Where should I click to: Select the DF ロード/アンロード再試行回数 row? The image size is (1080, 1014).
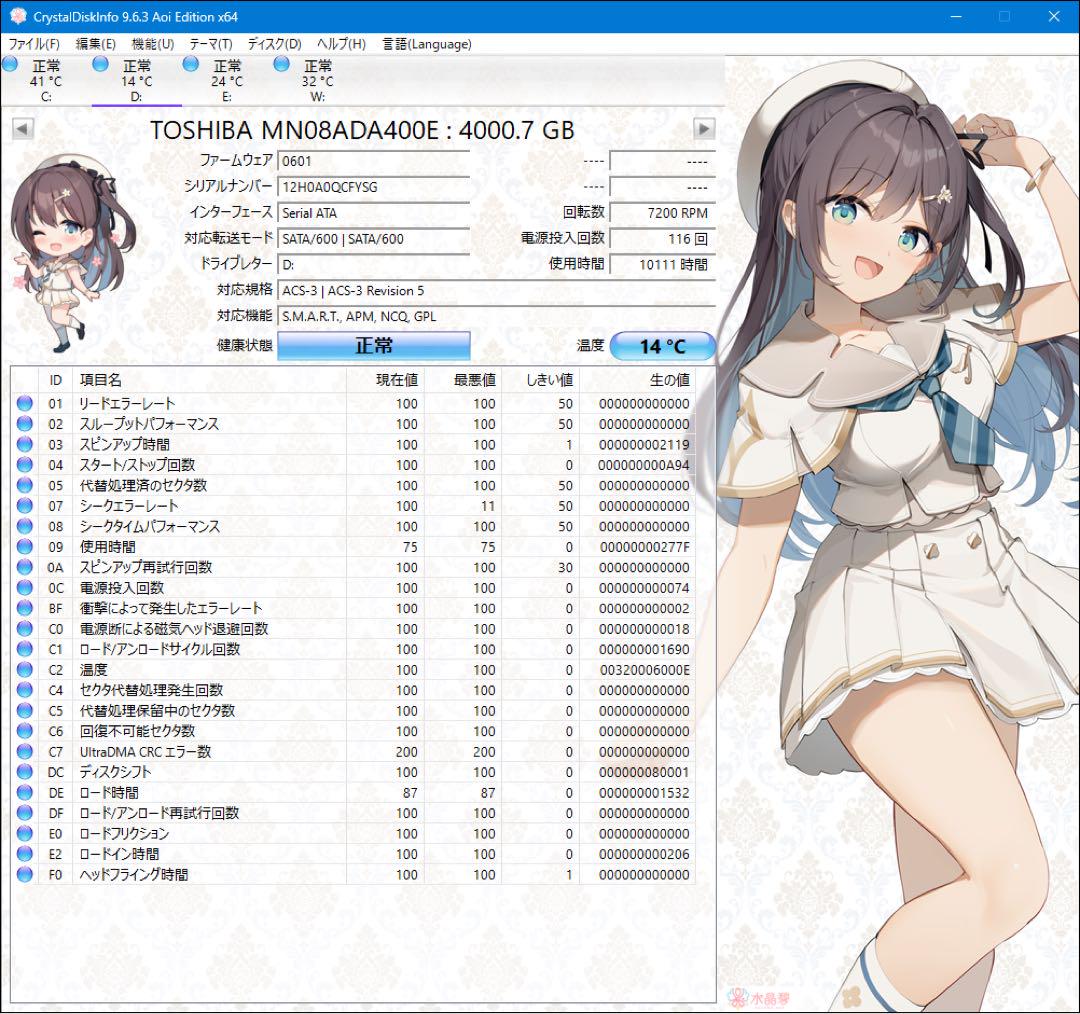pyautogui.click(x=353, y=813)
